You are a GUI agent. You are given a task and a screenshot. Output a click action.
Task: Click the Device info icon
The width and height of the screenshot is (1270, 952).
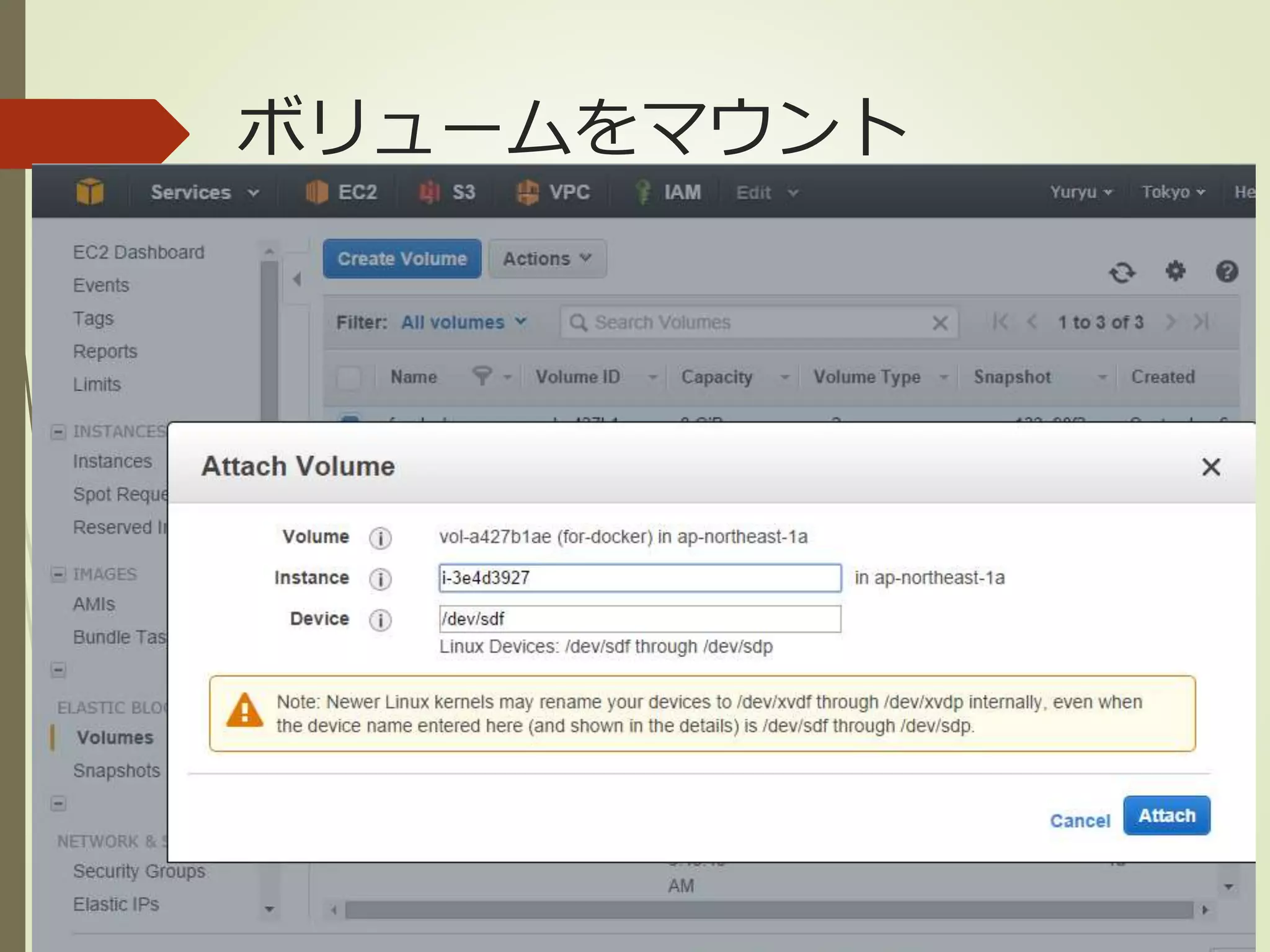(x=380, y=620)
